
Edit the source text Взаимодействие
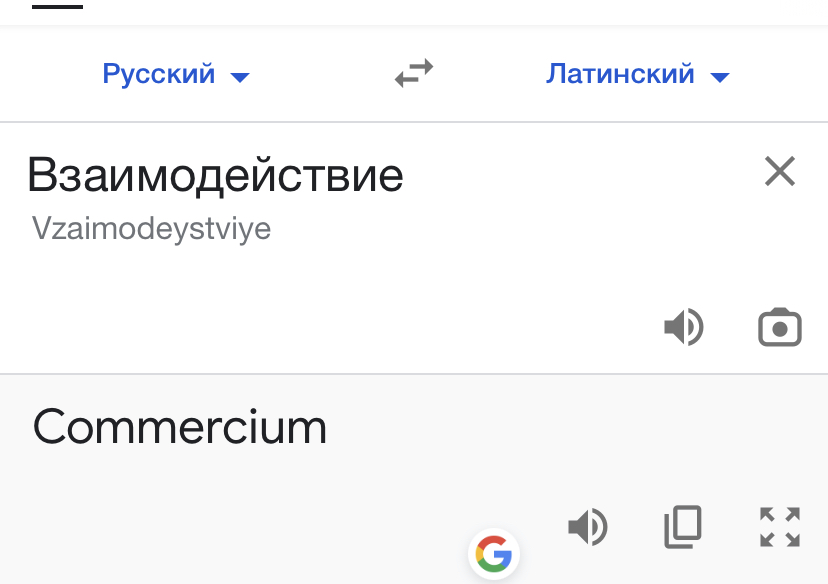click(x=215, y=176)
